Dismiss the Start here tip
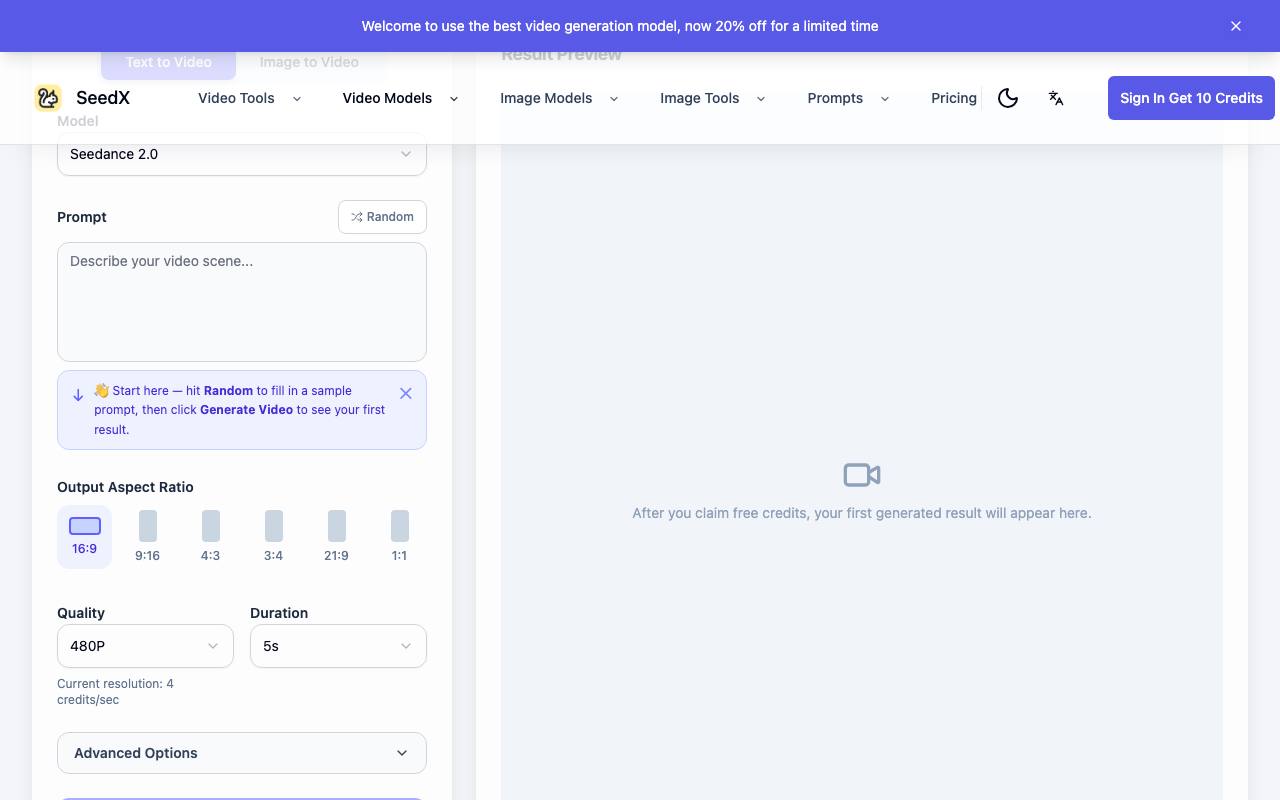This screenshot has width=1280, height=800. click(406, 394)
